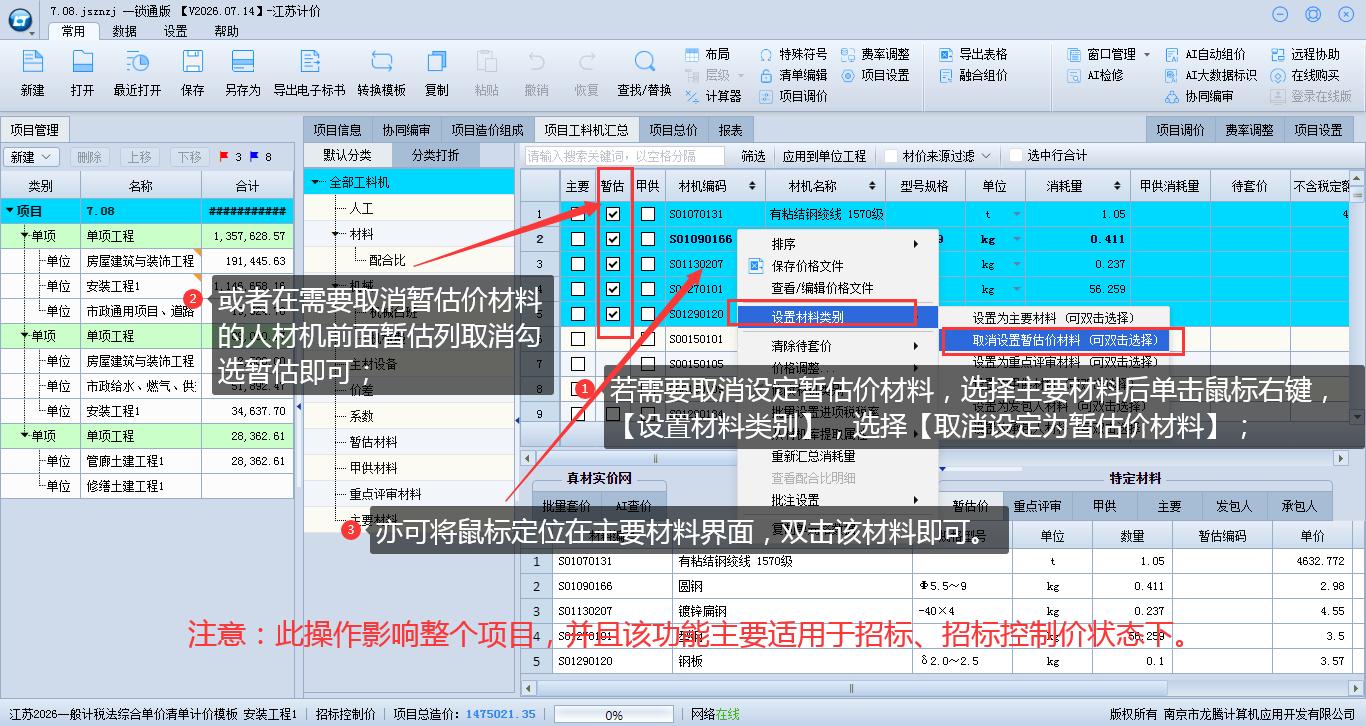Choose 保存价格文件 in context menu
1366x726 pixels.
click(807, 266)
